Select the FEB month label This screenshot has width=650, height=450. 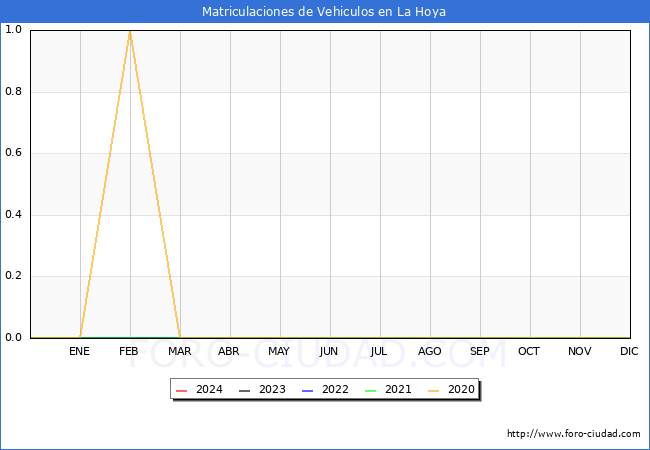coord(129,352)
